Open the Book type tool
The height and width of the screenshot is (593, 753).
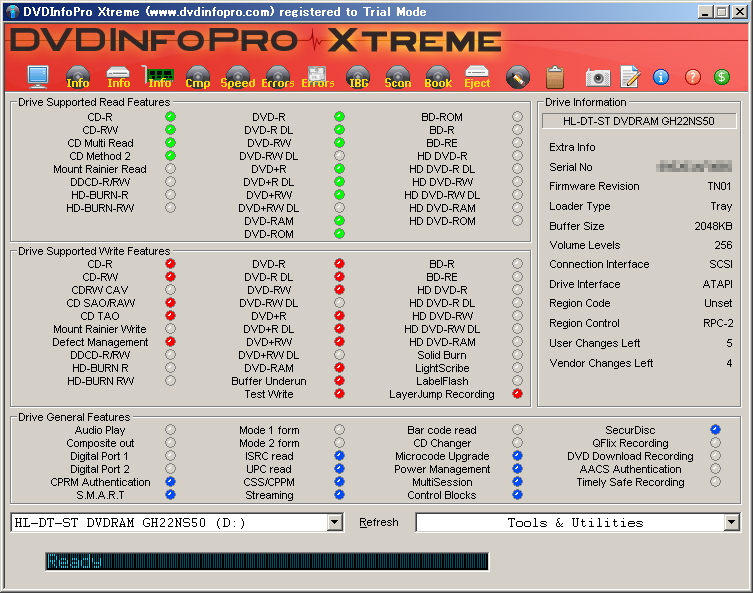(x=438, y=77)
